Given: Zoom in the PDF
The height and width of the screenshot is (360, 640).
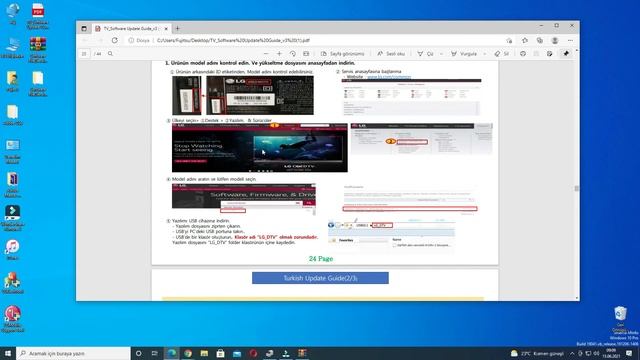Looking at the screenshot, I should coord(279,53).
